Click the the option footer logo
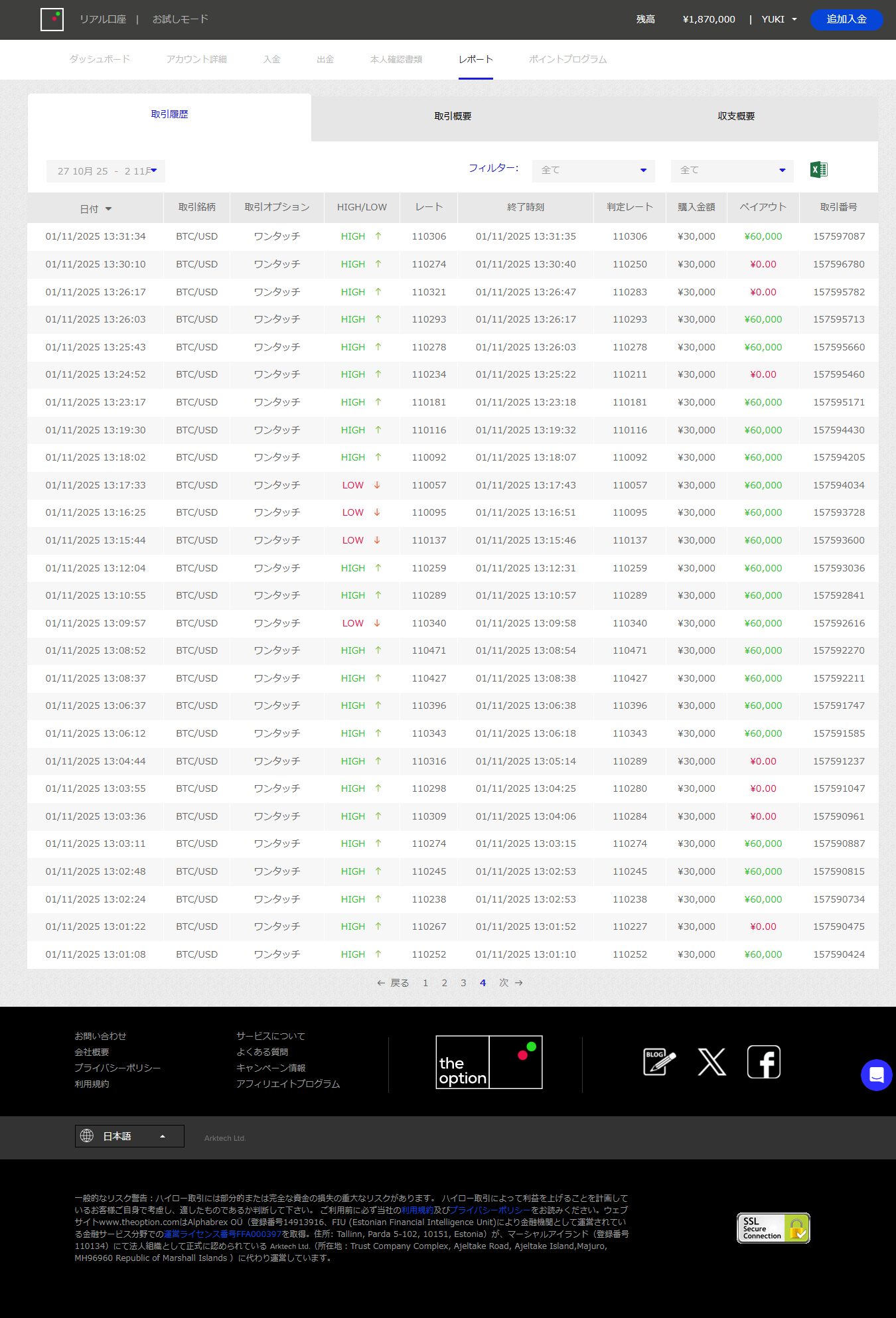The width and height of the screenshot is (896, 1318). point(488,1062)
